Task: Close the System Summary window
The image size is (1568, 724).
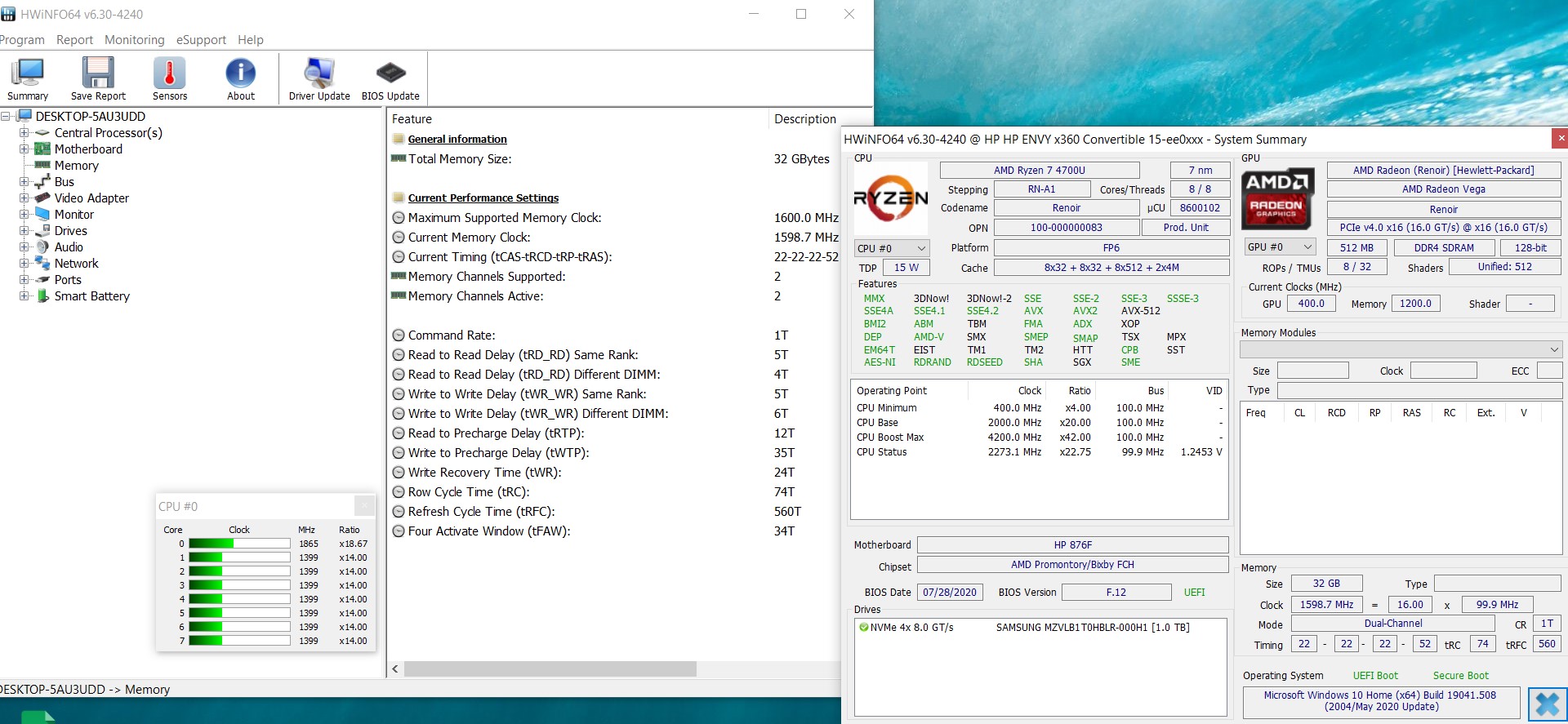Action: pos(1560,139)
